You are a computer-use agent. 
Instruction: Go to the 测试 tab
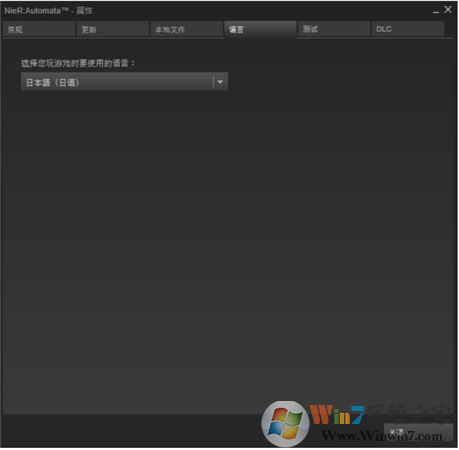pyautogui.click(x=334, y=29)
